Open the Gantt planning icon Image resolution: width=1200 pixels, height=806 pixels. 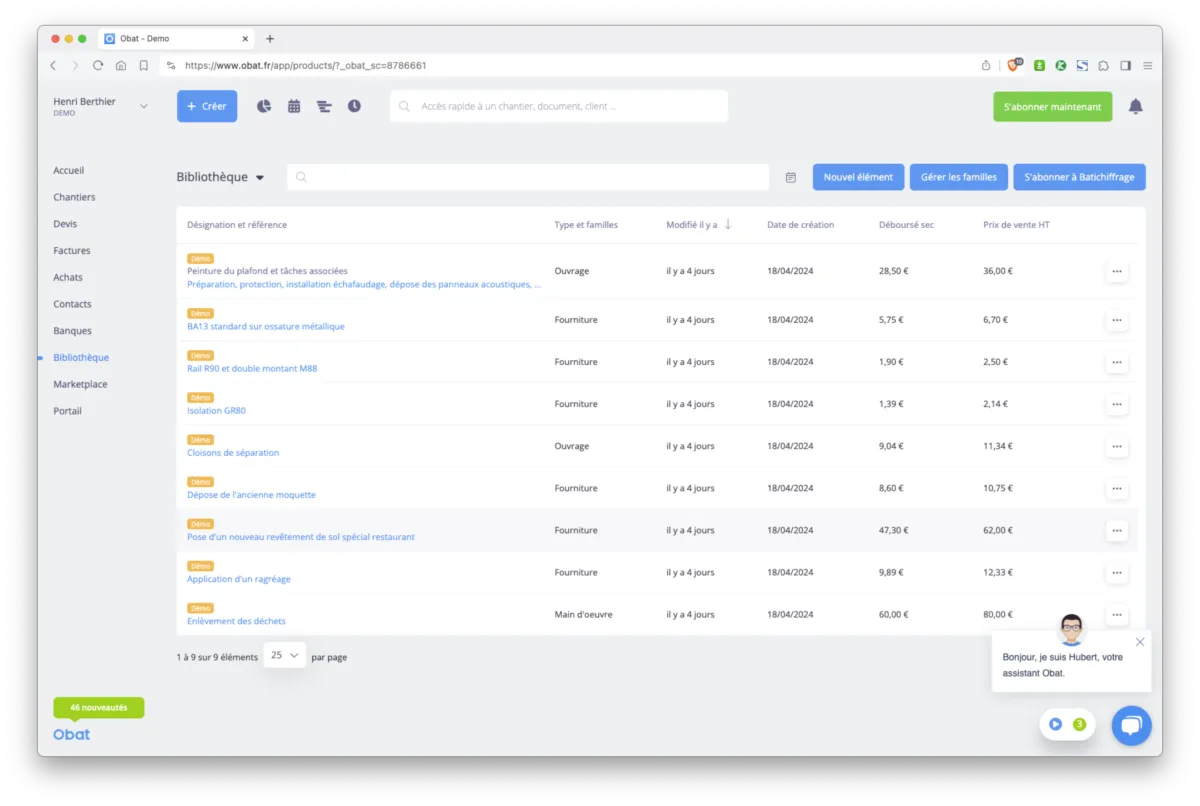(324, 106)
